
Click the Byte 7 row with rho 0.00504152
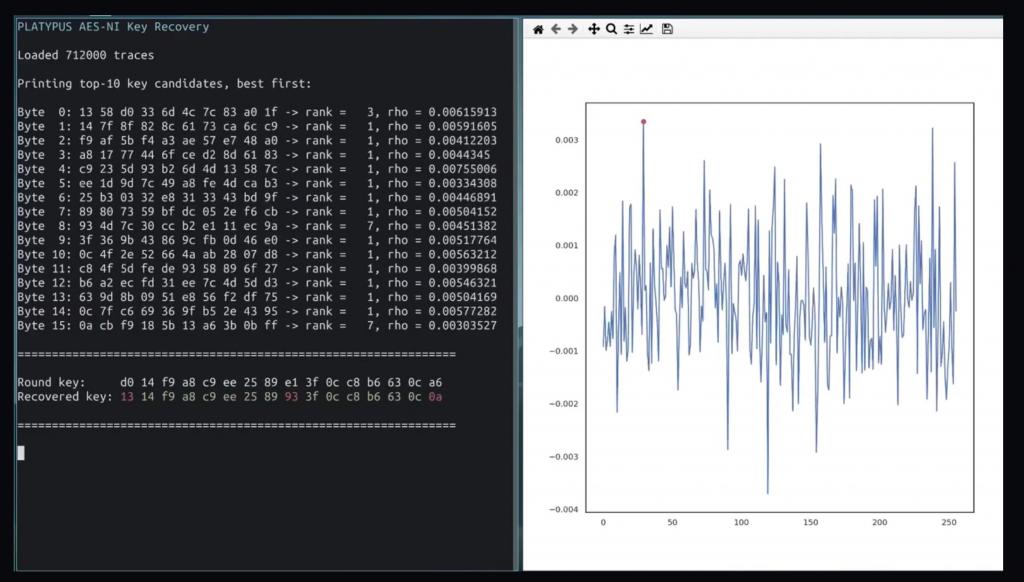[257, 212]
